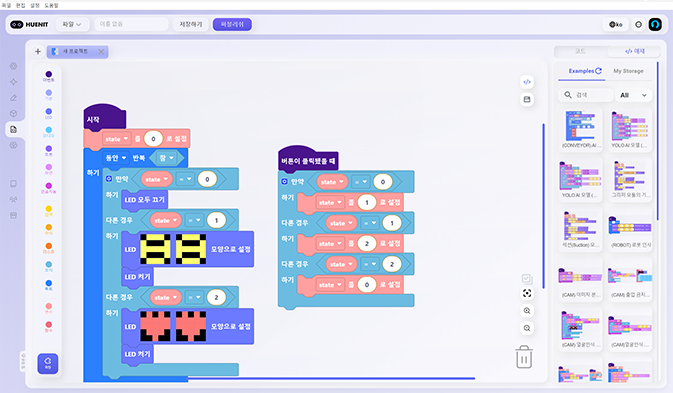Click the examples panel vertical scrollbar
The width and height of the screenshot is (673, 393).
pos(657,142)
